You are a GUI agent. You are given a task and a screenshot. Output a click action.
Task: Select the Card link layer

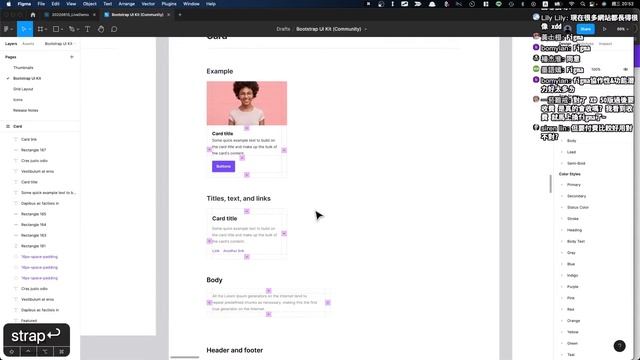tap(29, 140)
